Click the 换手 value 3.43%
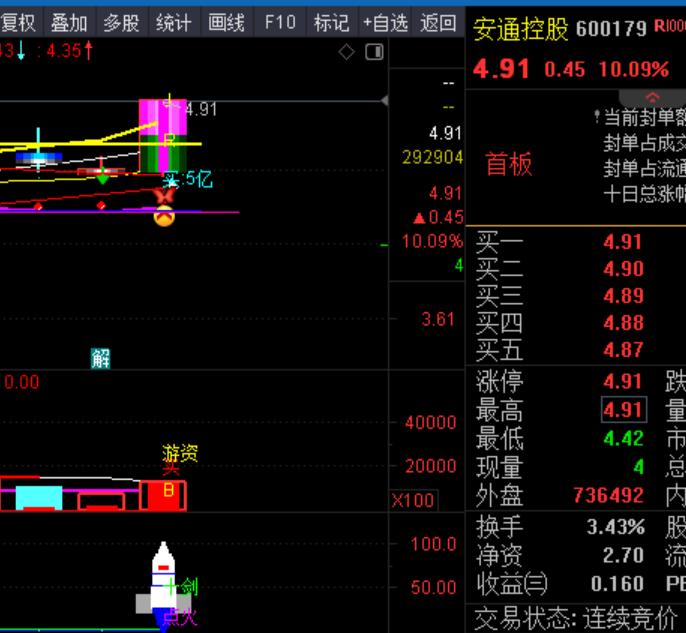 pyautogui.click(x=616, y=527)
